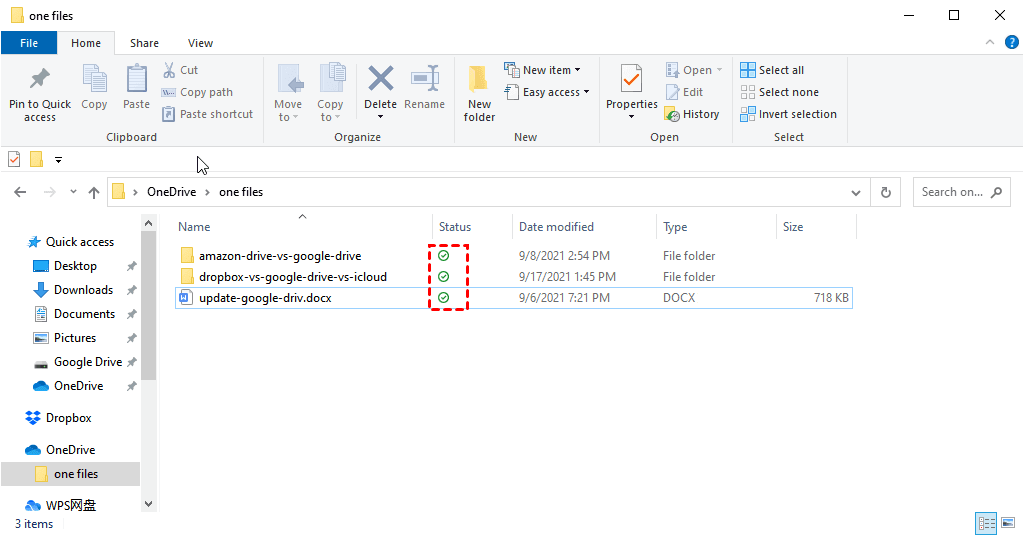Create a New folder
The image size is (1024, 536).
pyautogui.click(x=479, y=93)
